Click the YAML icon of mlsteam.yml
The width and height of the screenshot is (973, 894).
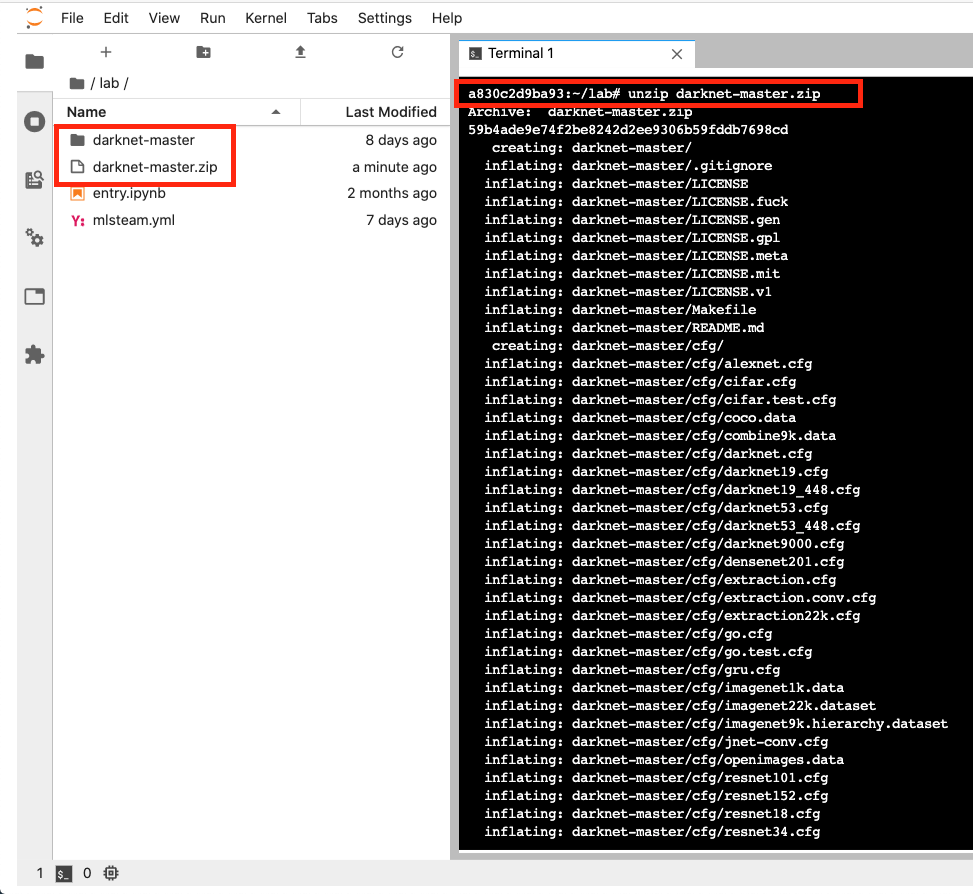(x=77, y=220)
